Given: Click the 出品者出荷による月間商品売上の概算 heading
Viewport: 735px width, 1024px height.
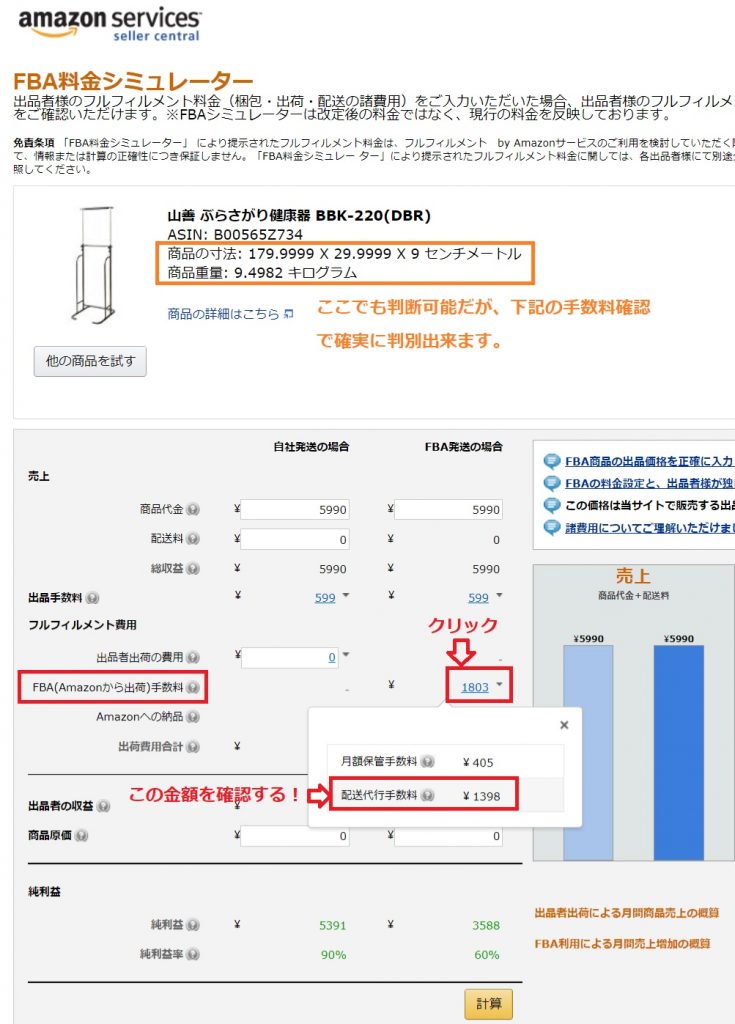Looking at the screenshot, I should pyautogui.click(x=627, y=913).
